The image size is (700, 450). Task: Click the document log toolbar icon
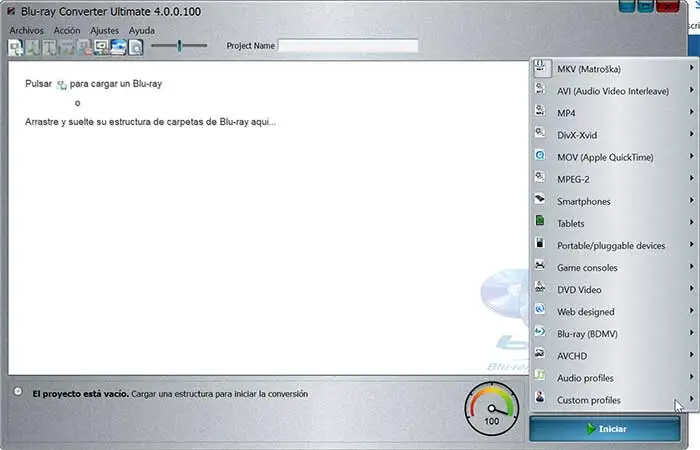pyautogui.click(x=136, y=47)
